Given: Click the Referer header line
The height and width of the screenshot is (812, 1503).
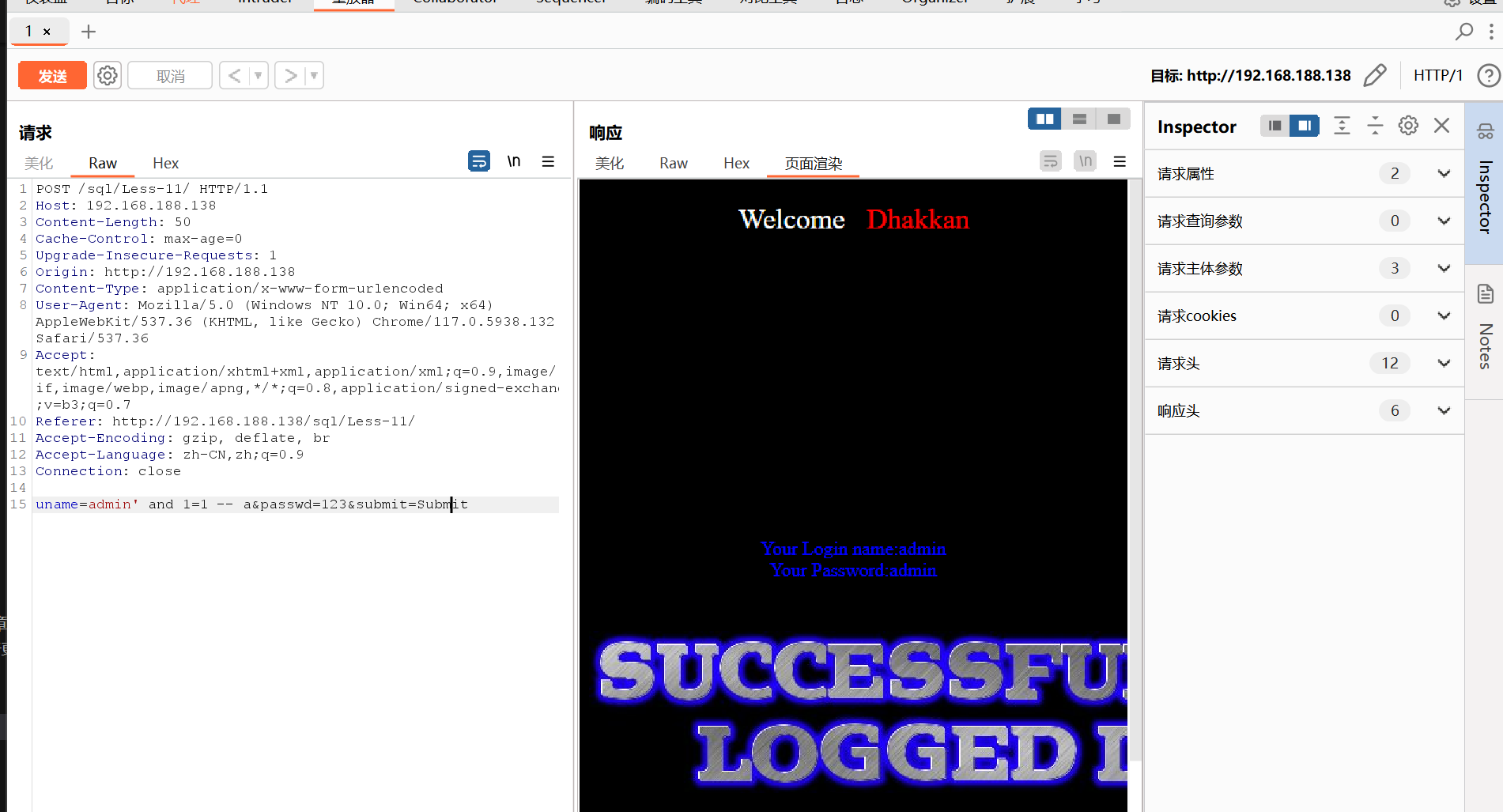Looking at the screenshot, I should 225,421.
